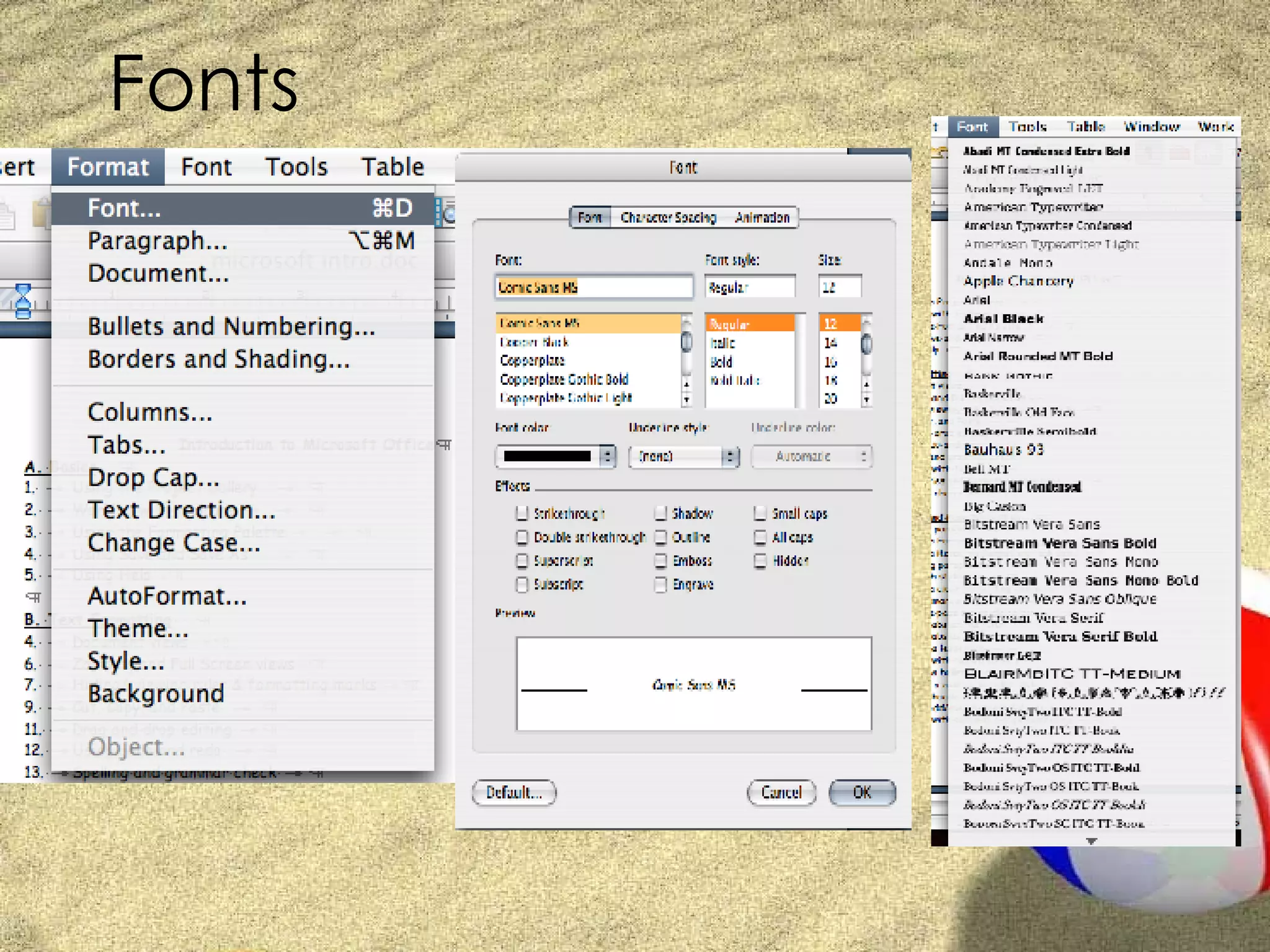The width and height of the screenshot is (1270, 952).
Task: Enable the Emboss checkbox
Action: point(661,560)
